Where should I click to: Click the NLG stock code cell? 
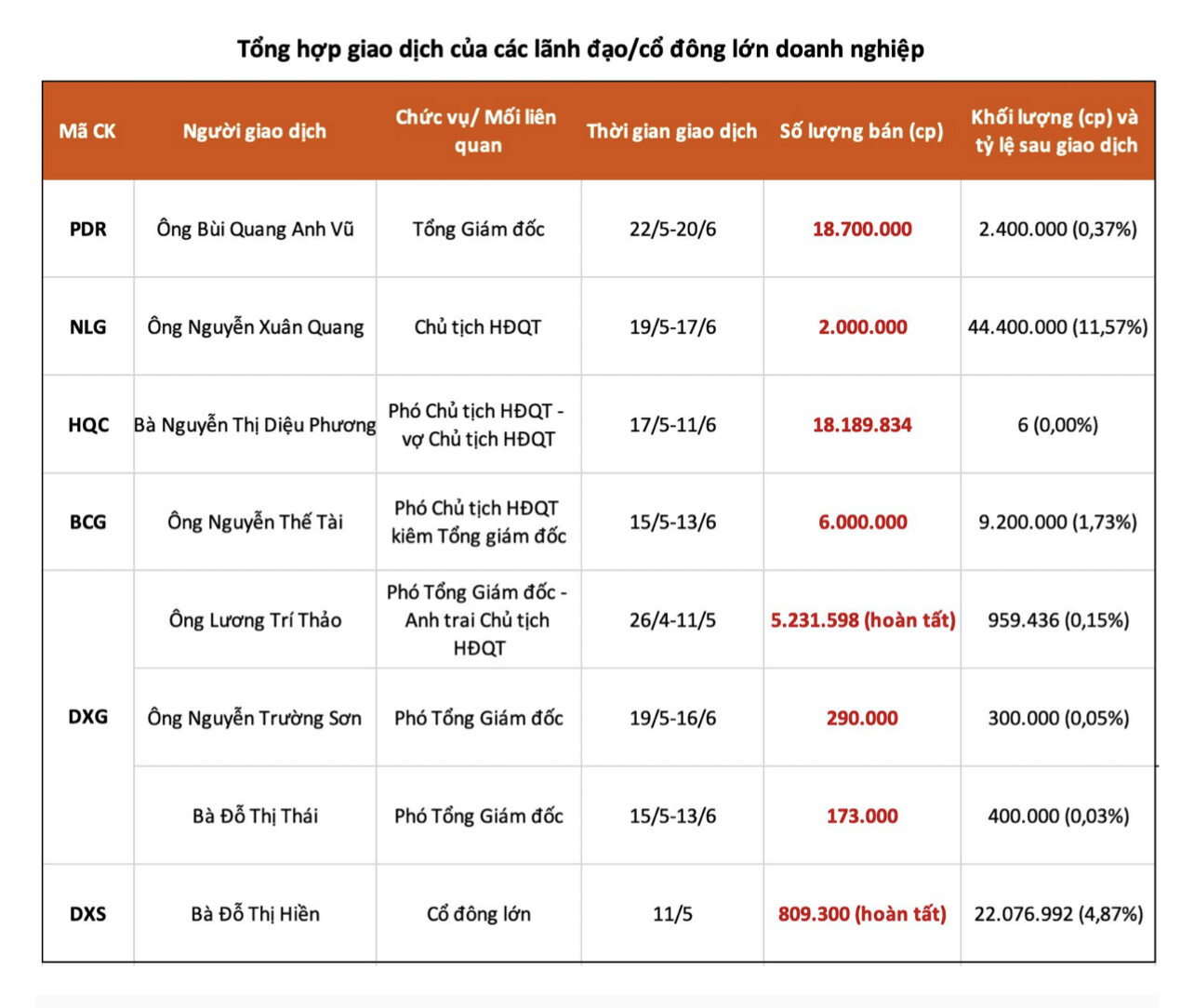(88, 327)
